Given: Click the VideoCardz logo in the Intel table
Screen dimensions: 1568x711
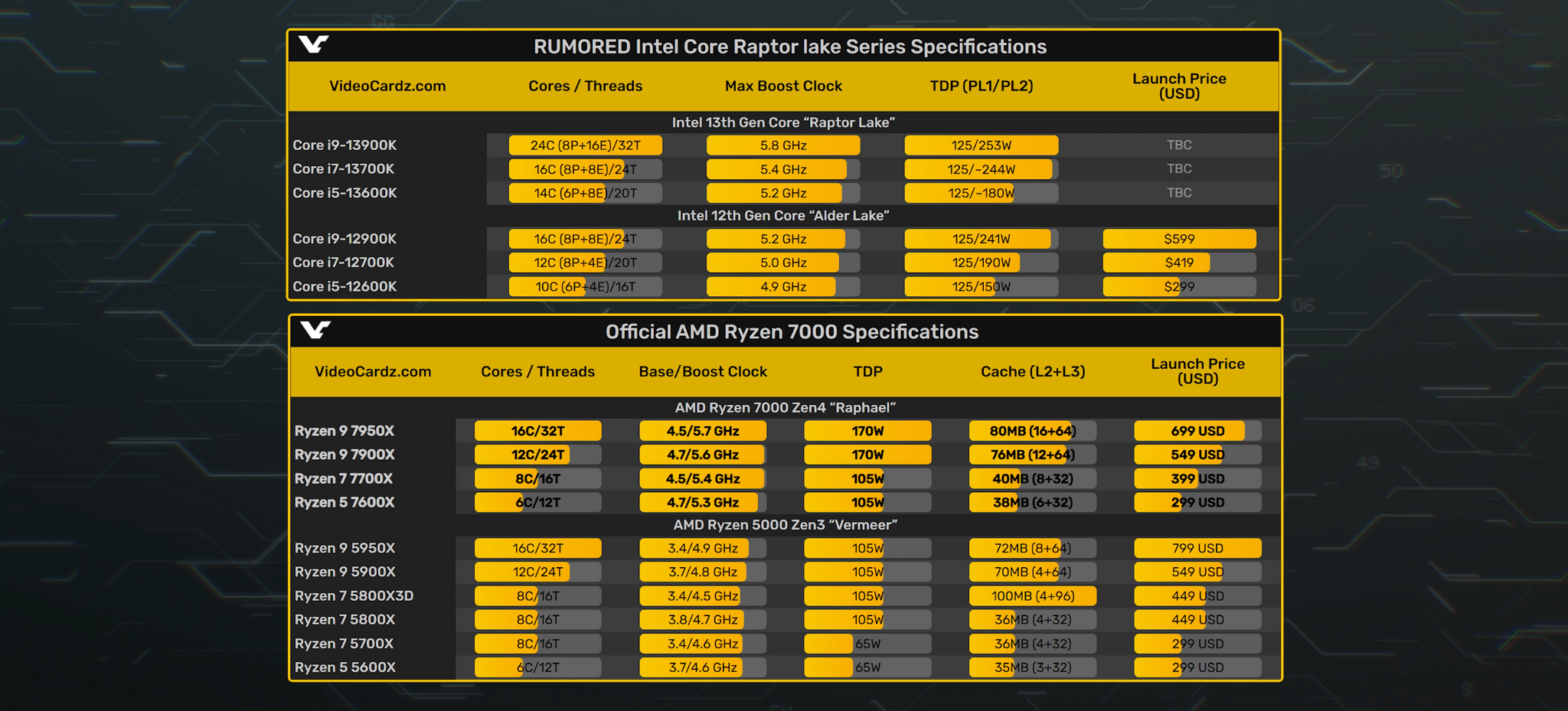Looking at the screenshot, I should (x=313, y=45).
